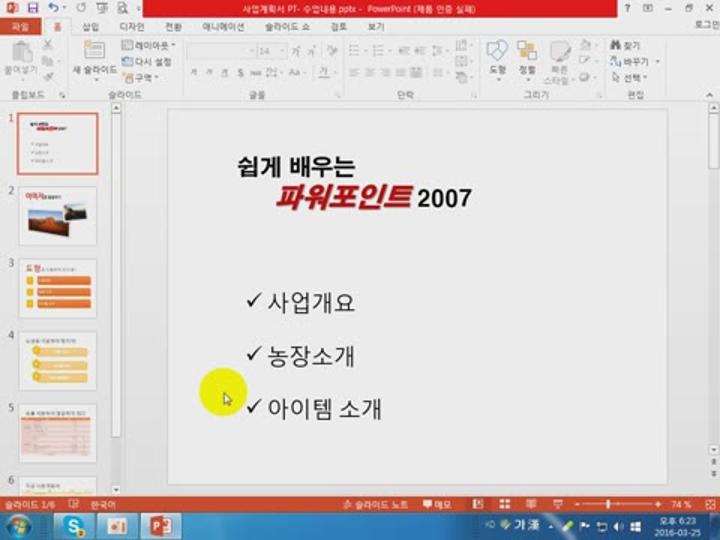
Task: Open the 파일 file tab
Action: pyautogui.click(x=20, y=27)
